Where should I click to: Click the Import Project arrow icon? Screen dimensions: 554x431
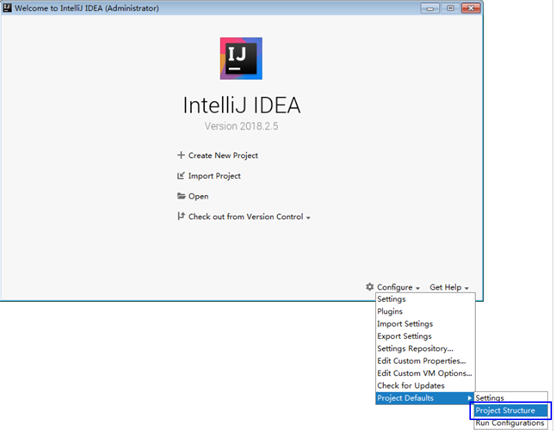pos(181,176)
